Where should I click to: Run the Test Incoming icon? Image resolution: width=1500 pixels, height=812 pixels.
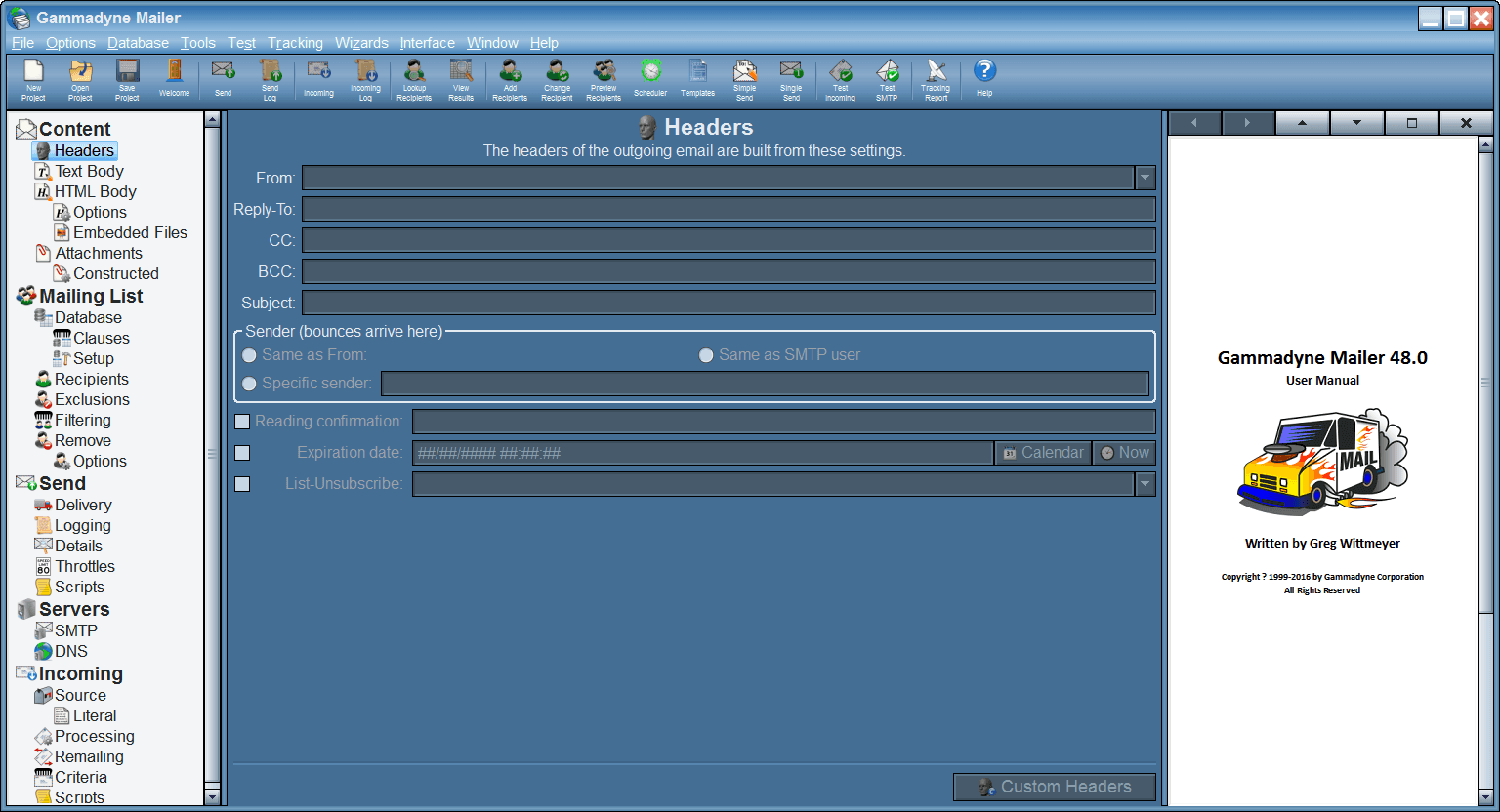(x=840, y=80)
